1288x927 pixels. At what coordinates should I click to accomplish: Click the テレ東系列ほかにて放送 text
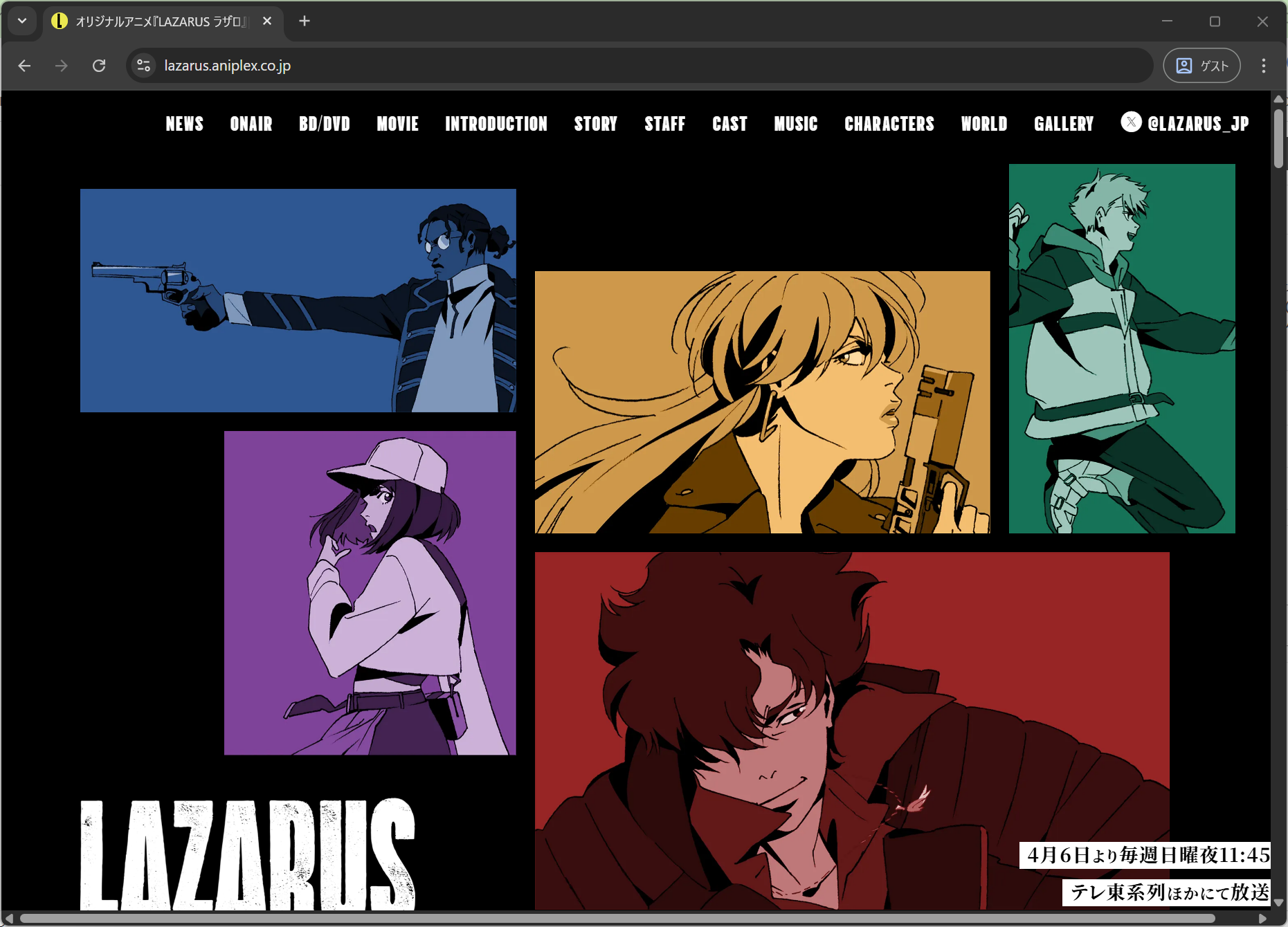coord(1167,892)
